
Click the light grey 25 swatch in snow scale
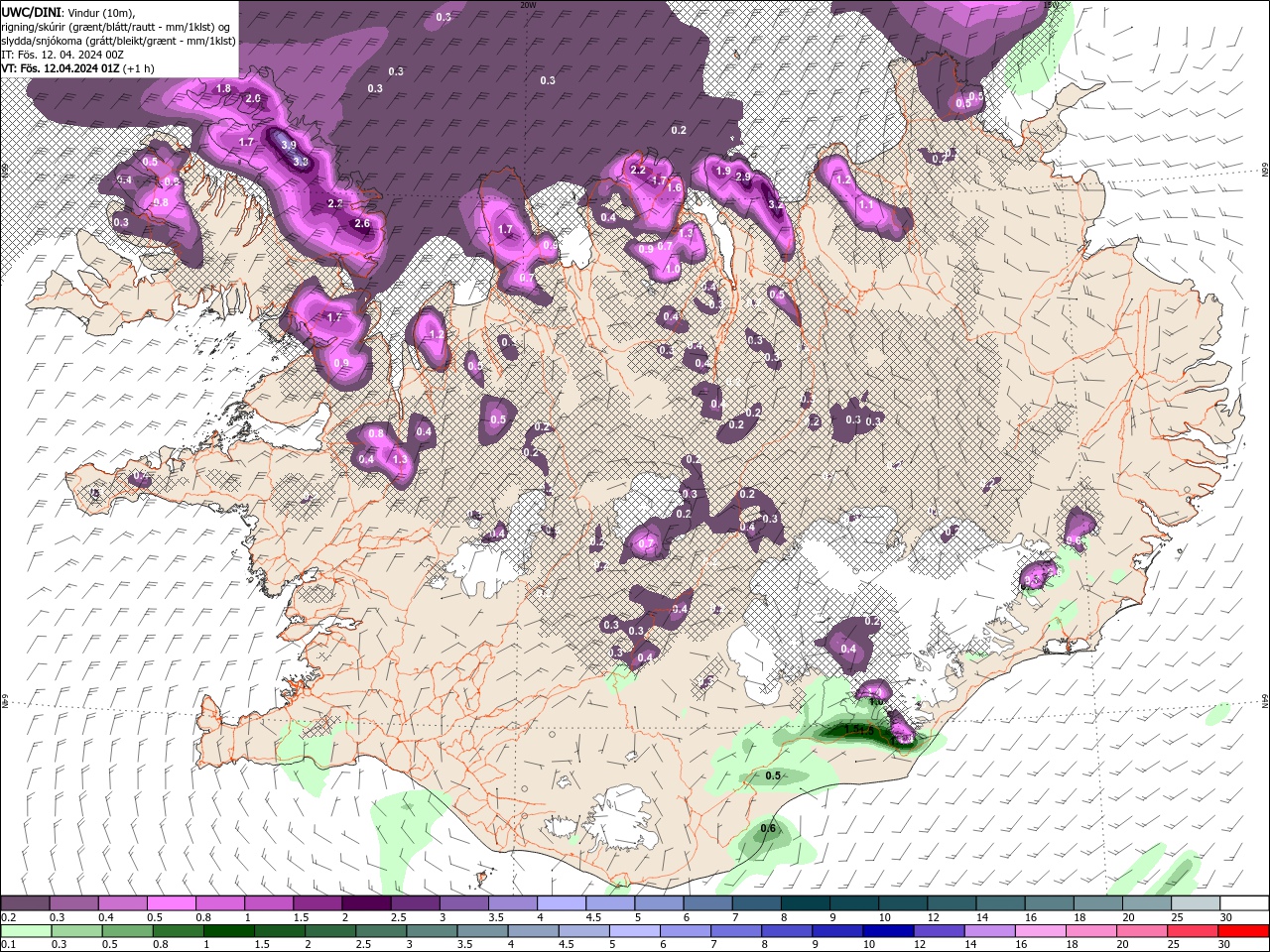(x=1196, y=903)
